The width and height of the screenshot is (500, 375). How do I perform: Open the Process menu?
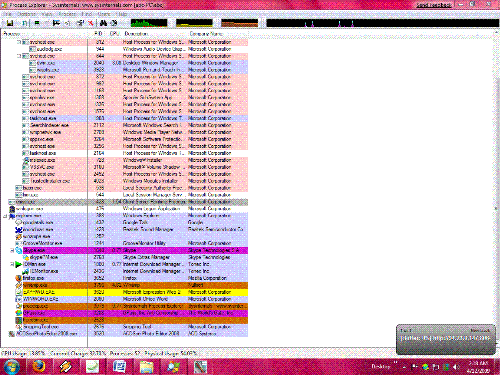[x=67, y=14]
